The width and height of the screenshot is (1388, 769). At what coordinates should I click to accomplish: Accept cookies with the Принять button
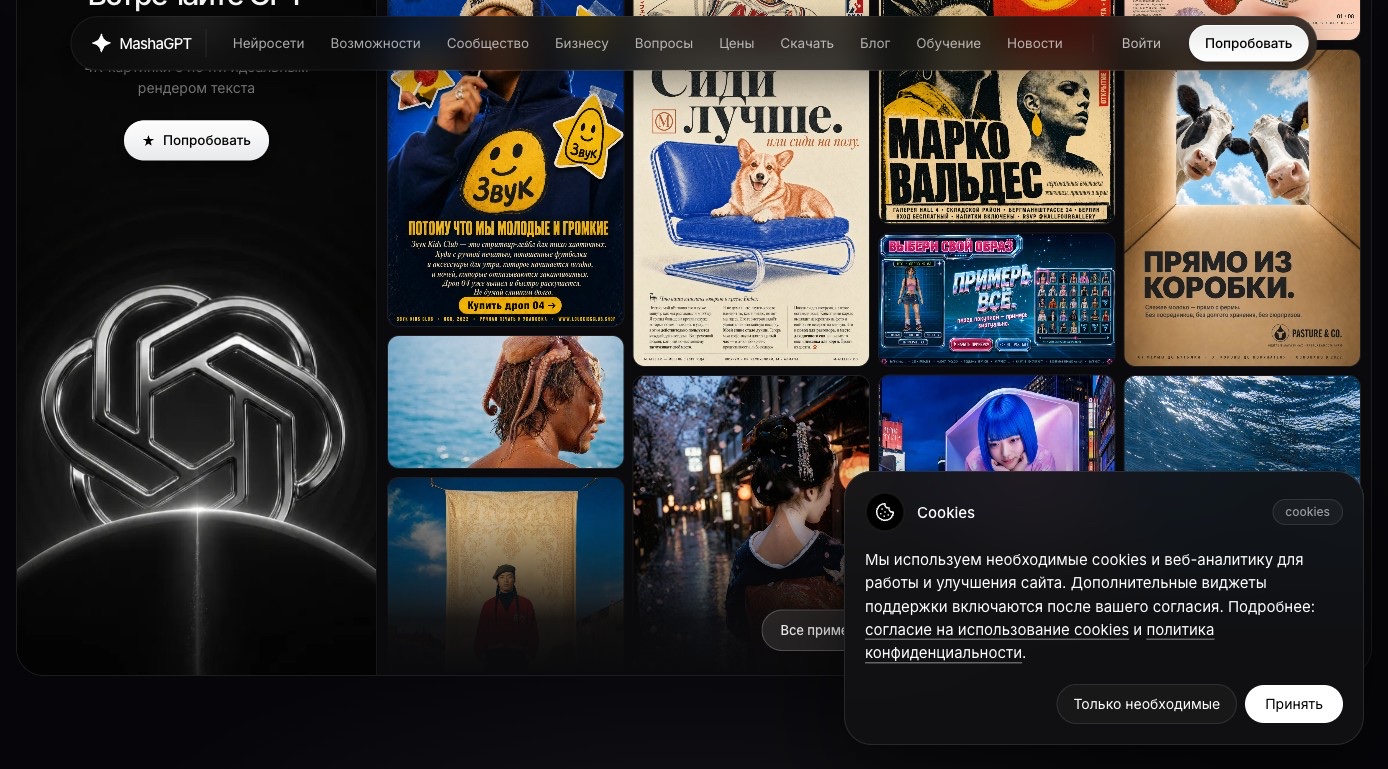tap(1293, 704)
